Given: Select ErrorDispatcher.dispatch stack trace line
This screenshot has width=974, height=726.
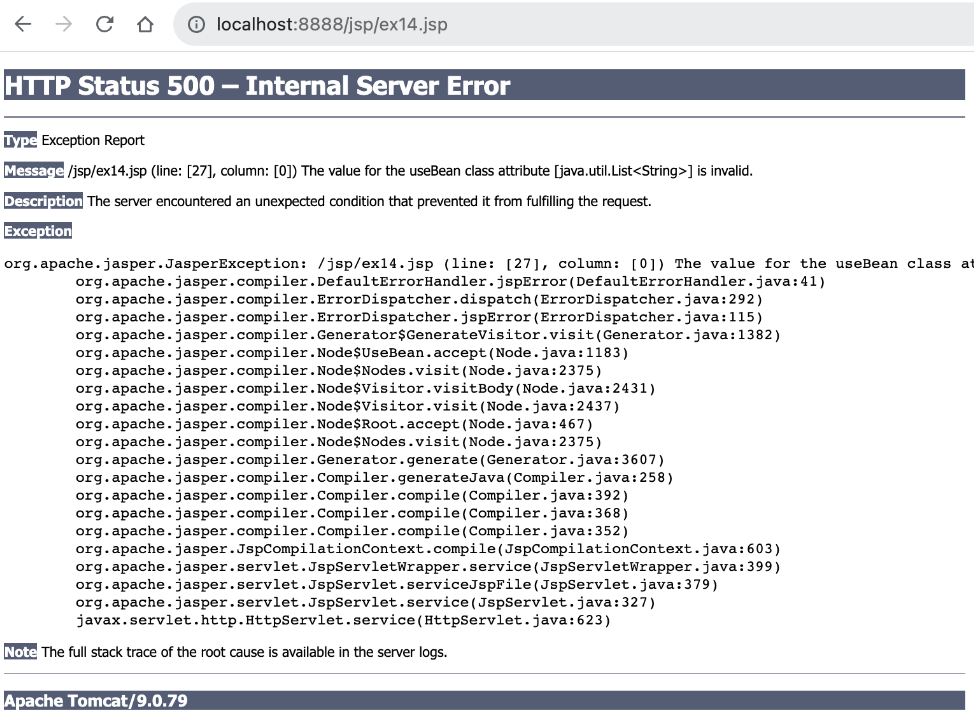Looking at the screenshot, I should tap(419, 299).
